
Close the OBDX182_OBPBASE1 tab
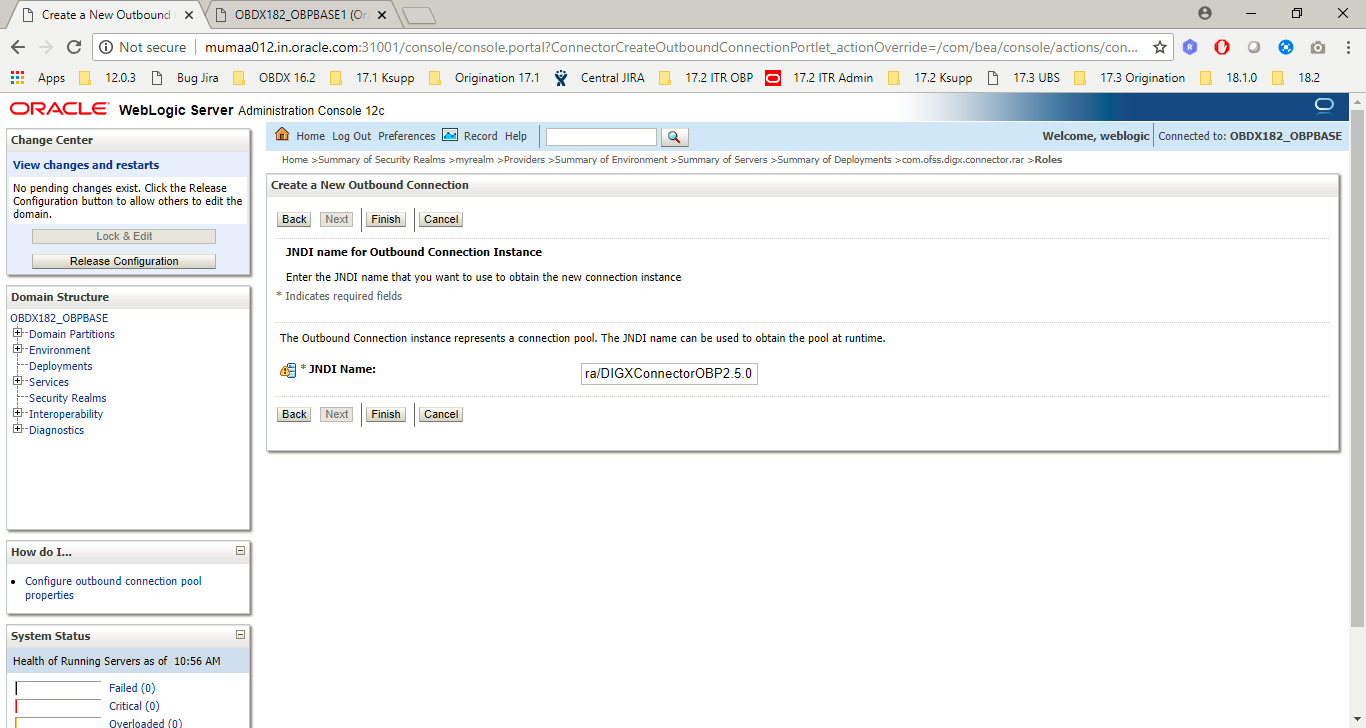click(x=382, y=15)
